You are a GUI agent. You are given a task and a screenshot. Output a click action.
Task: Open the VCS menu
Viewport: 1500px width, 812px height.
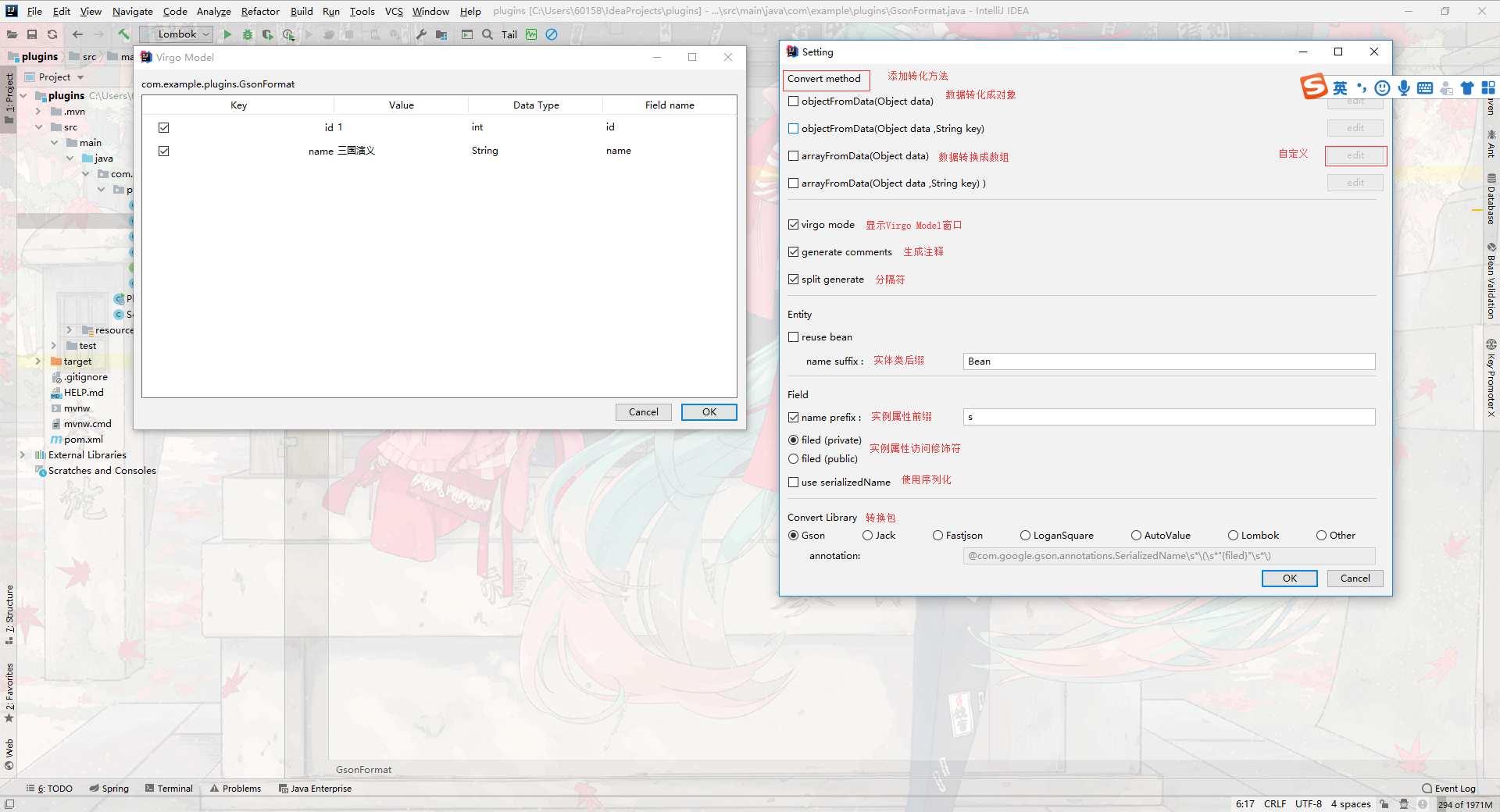pos(394,11)
